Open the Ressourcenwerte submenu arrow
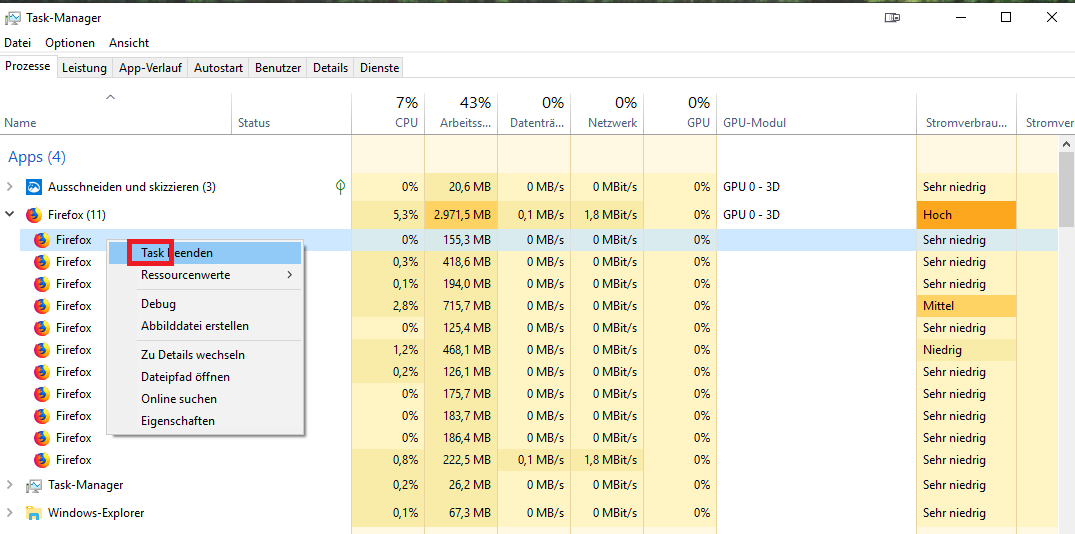Screen dimensions: 1075x534 point(289,275)
